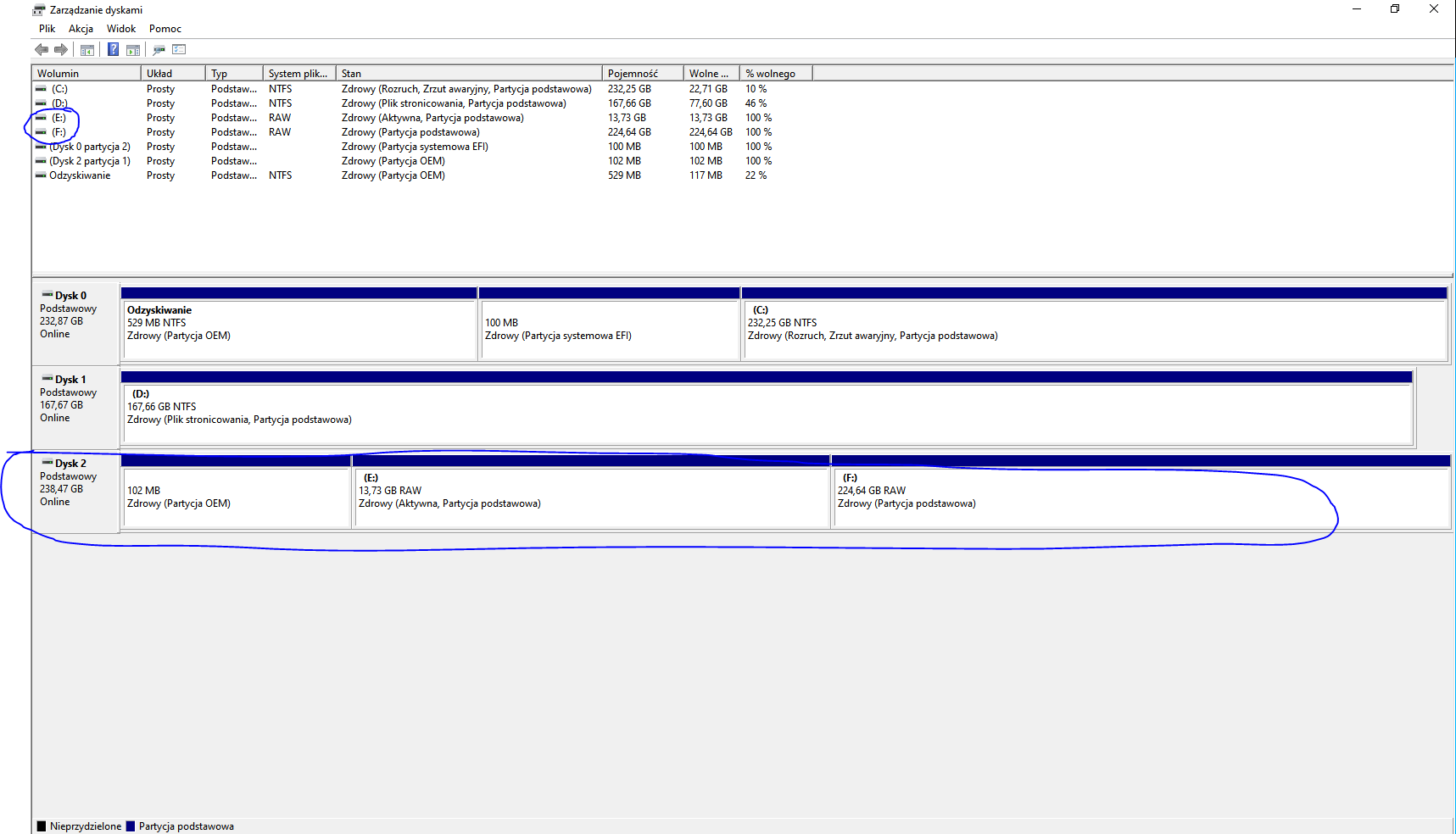Sort by the Typ column header
This screenshot has width=1456, height=834.
(x=234, y=74)
